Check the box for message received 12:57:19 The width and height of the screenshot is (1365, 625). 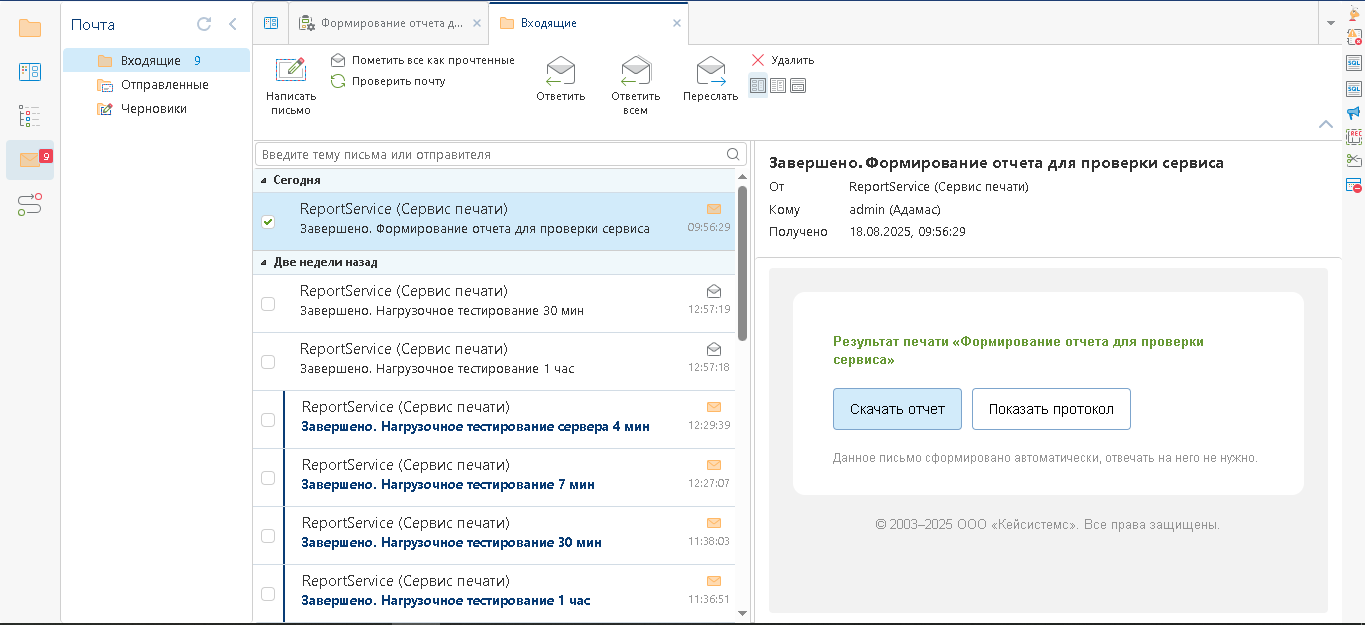tap(268, 304)
